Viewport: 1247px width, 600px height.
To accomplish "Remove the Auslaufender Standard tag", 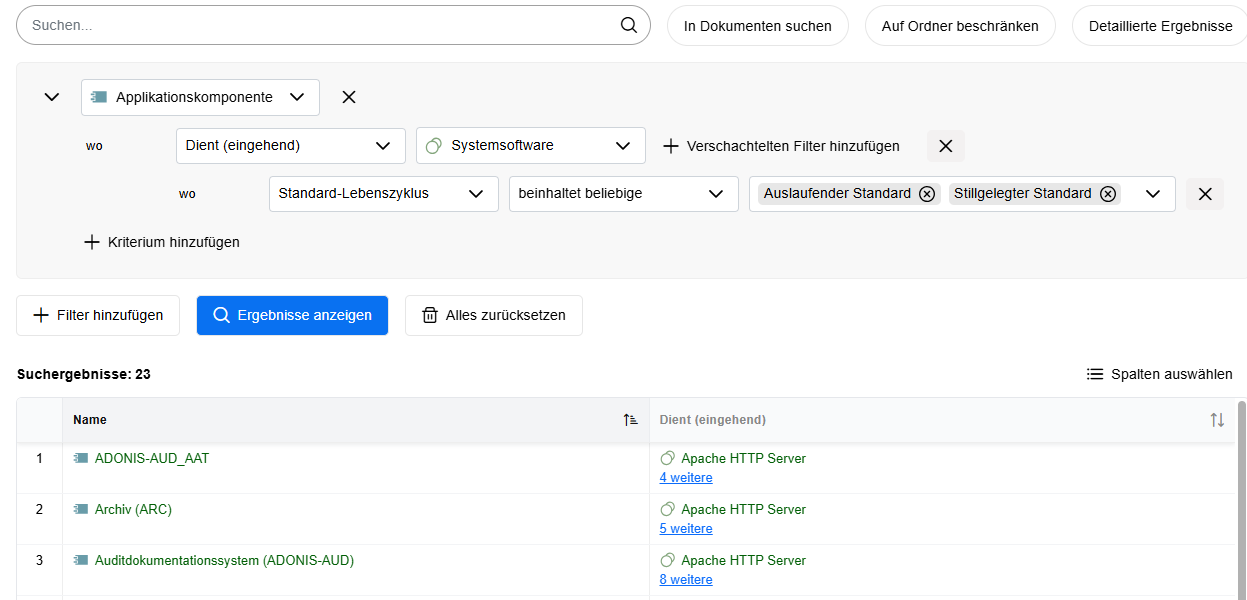I will pyautogui.click(x=927, y=193).
